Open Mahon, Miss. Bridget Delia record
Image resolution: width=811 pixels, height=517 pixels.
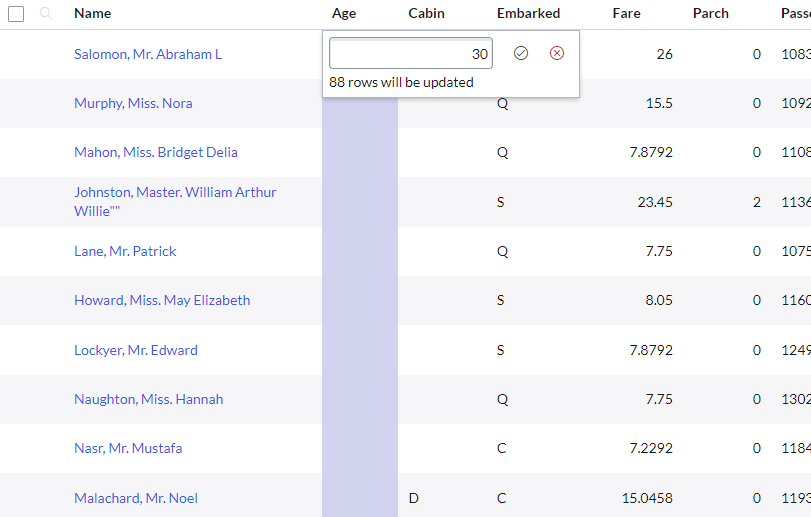pos(156,153)
